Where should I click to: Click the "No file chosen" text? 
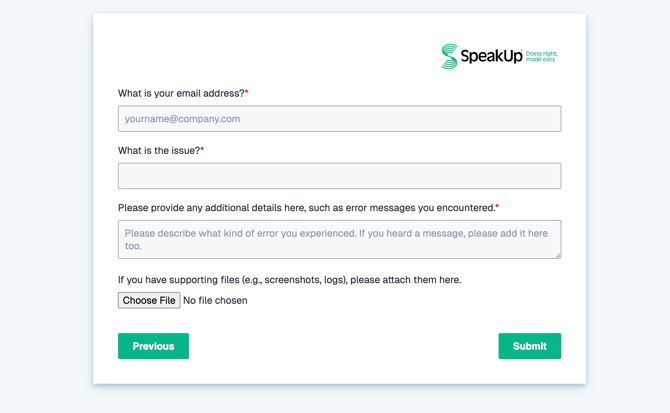(215, 300)
